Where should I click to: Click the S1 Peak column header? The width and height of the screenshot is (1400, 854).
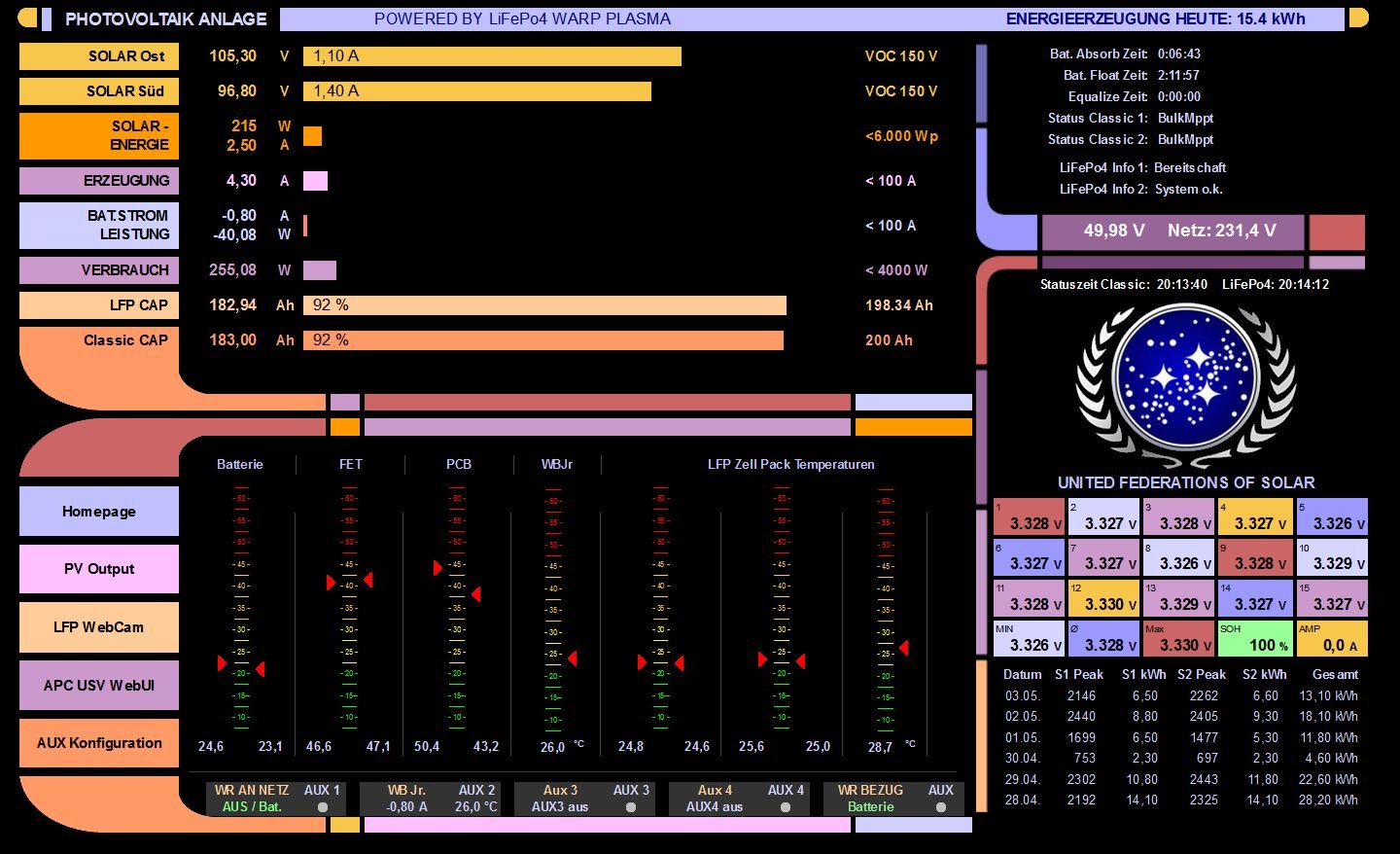1079,675
